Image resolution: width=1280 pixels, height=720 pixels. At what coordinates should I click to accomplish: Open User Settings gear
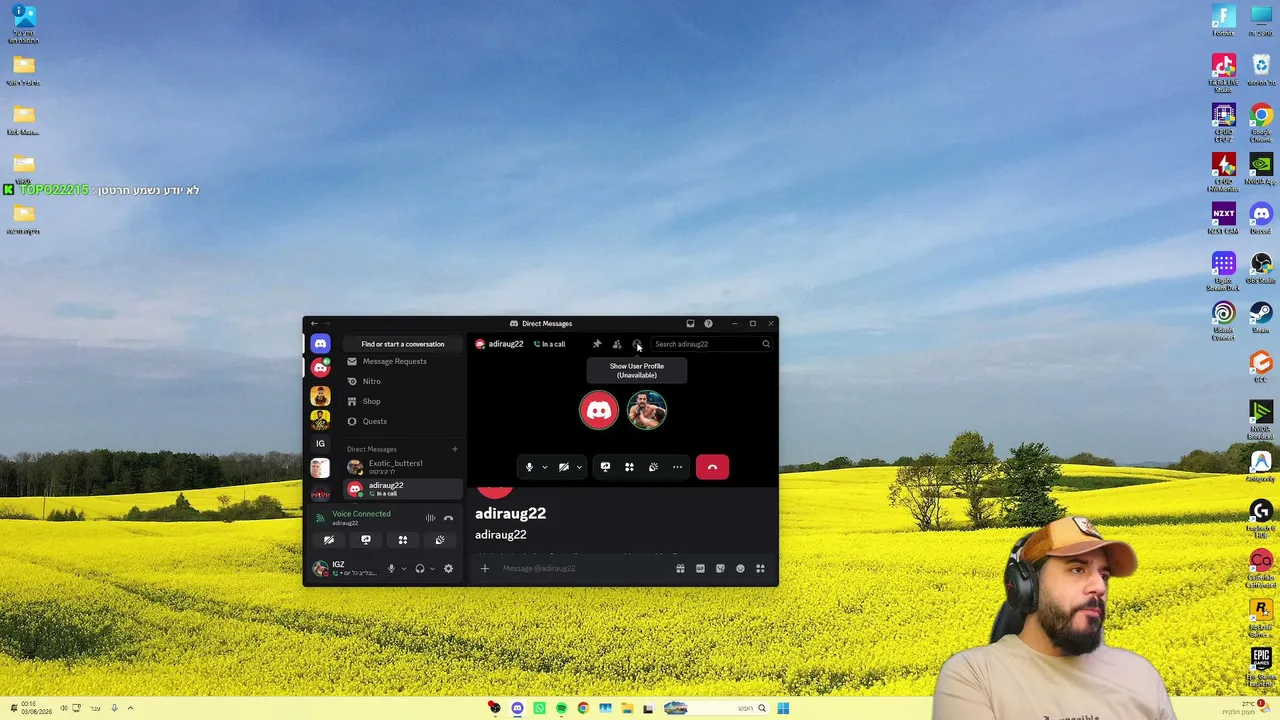pos(448,569)
